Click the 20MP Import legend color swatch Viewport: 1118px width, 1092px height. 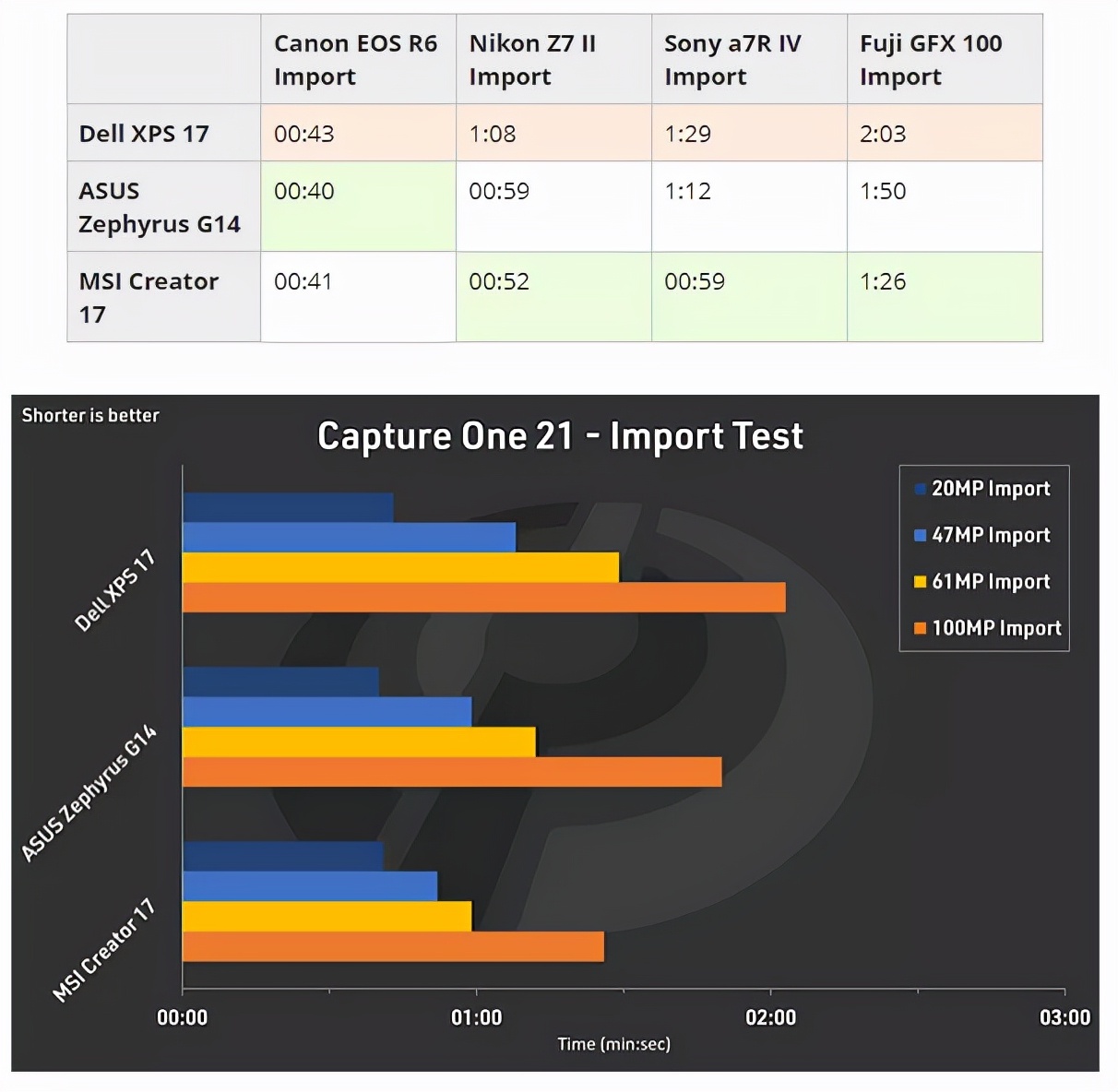920,489
